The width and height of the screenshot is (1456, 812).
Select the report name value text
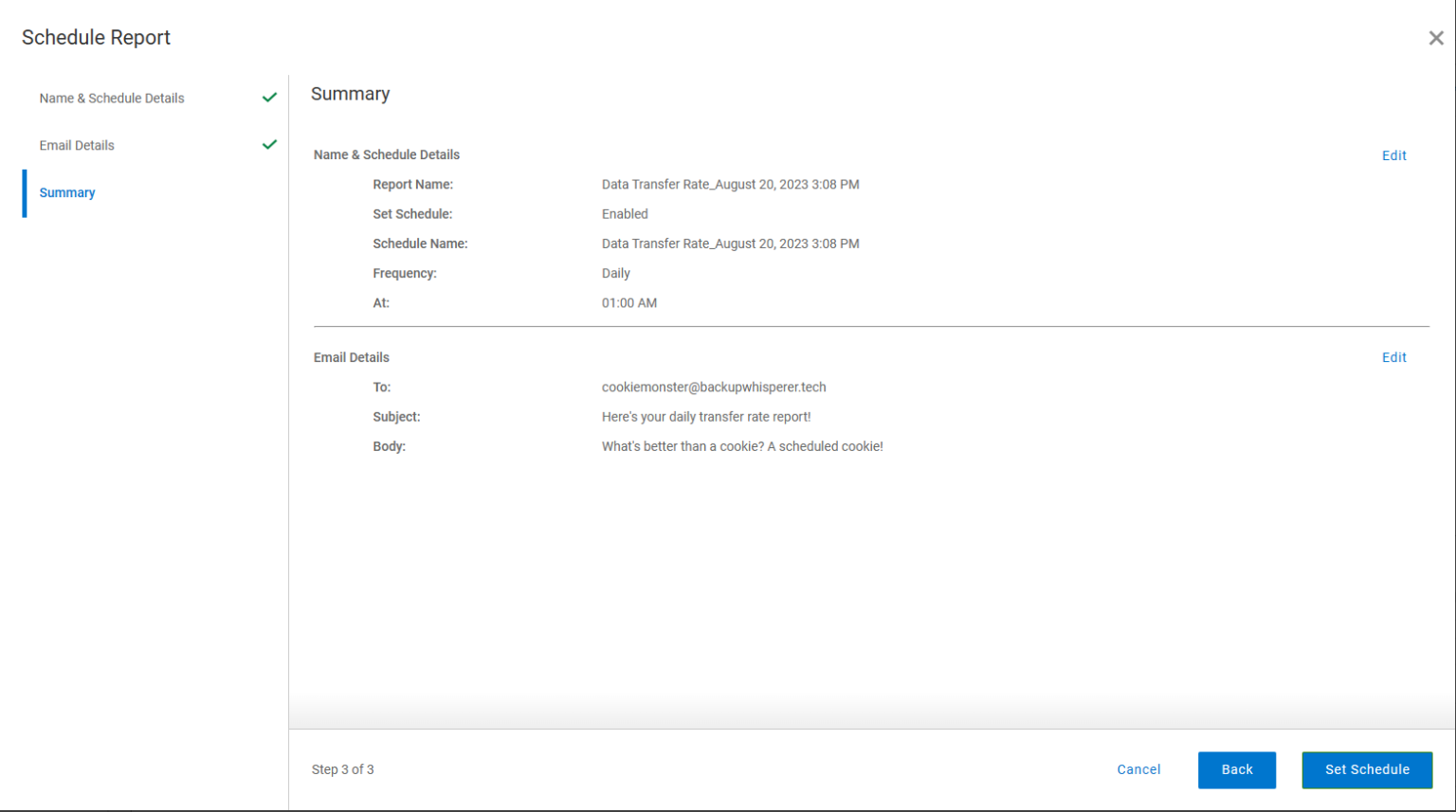(x=730, y=184)
